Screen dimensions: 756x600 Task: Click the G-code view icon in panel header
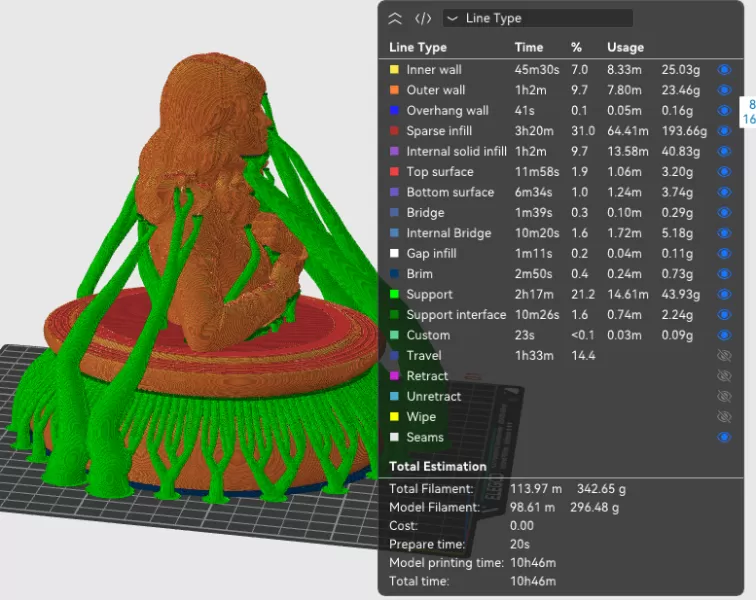[x=423, y=18]
